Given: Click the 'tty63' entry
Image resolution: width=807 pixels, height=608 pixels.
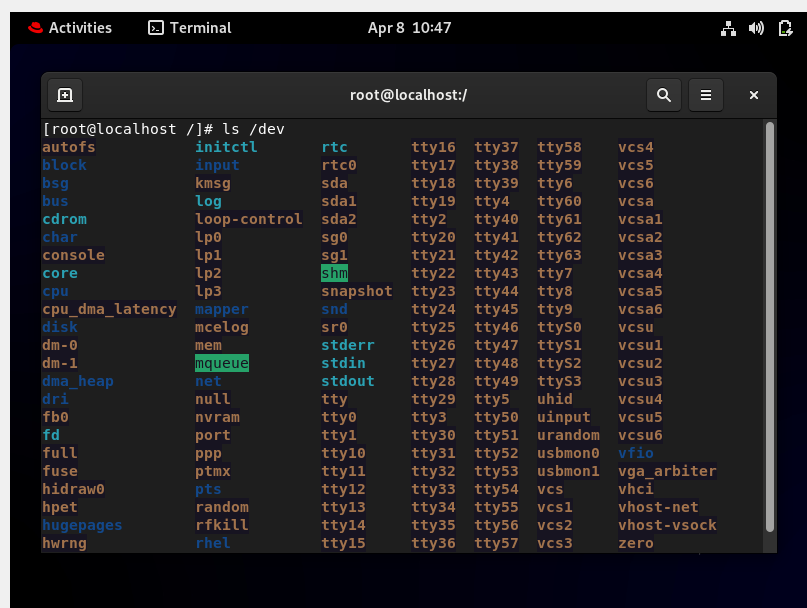Looking at the screenshot, I should tap(559, 255).
